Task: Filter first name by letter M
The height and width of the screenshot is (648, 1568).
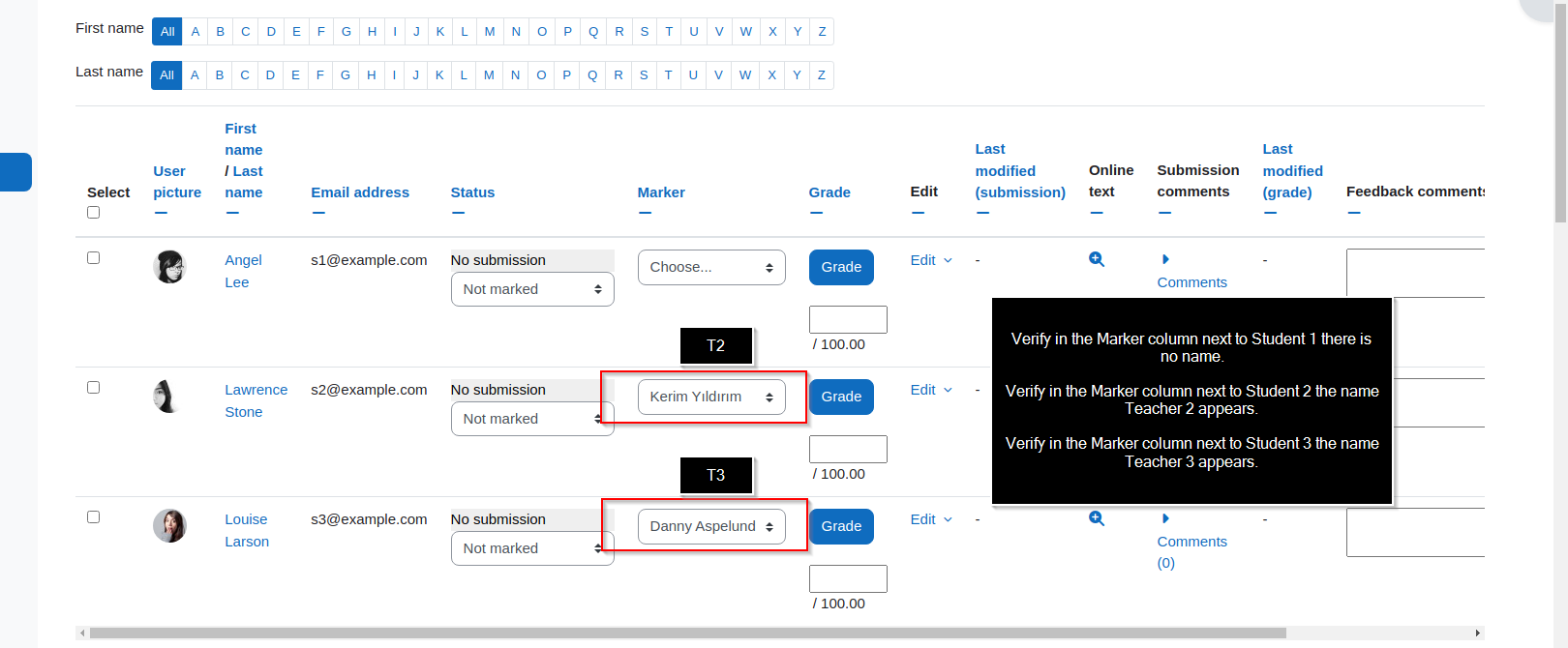Action: [x=490, y=32]
